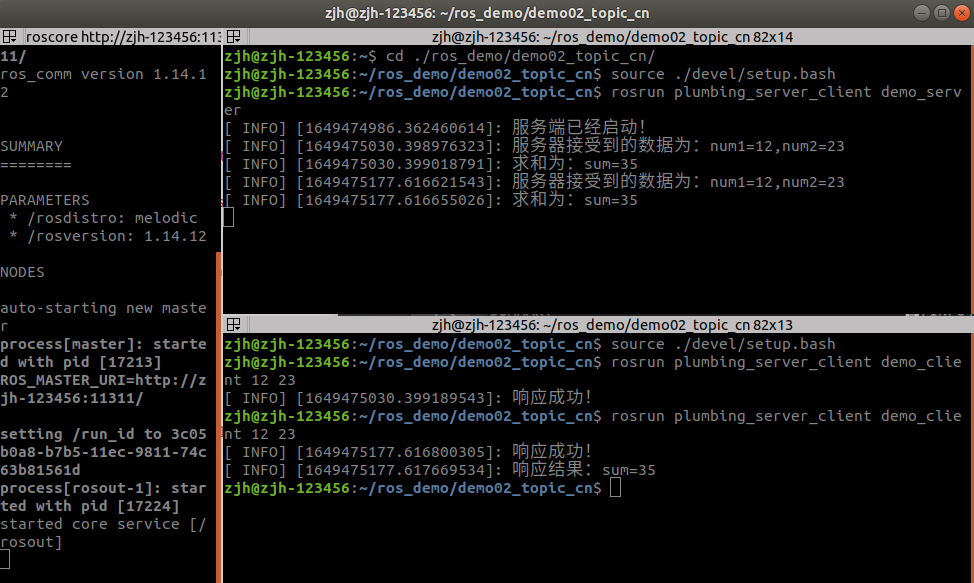Viewport: 974px width, 583px height.
Task: Open the 82x14 terminal pane's grid icon
Action: coord(234,37)
